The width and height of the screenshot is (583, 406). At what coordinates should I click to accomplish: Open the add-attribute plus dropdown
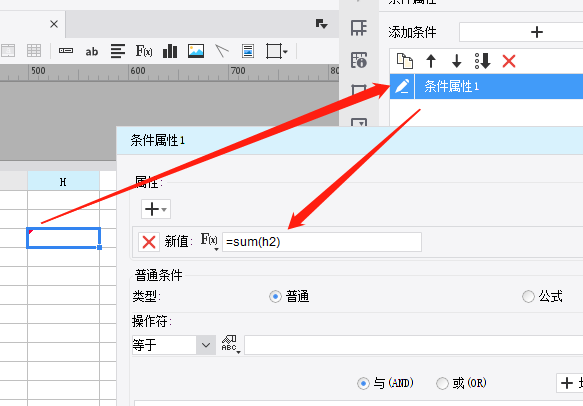pos(156,209)
